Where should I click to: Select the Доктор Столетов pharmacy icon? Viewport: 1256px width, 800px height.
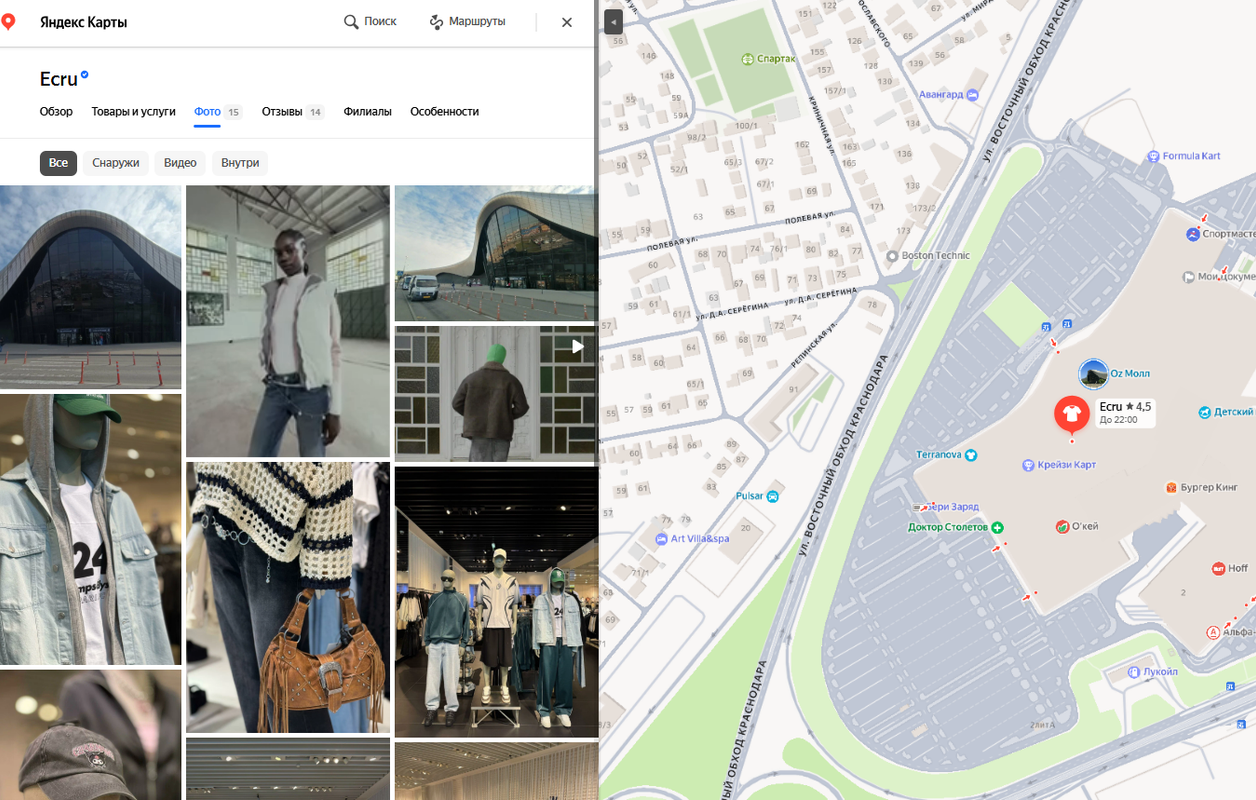click(x=997, y=527)
